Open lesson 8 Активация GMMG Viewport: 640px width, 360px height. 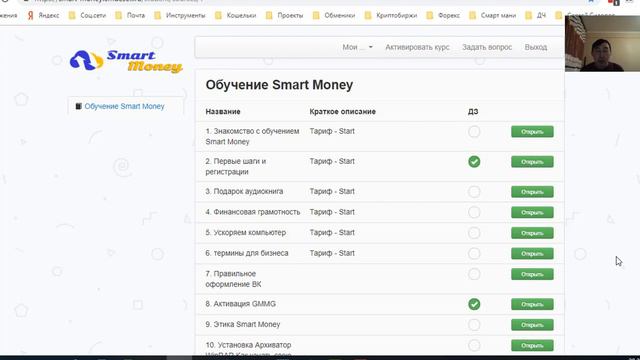(532, 304)
